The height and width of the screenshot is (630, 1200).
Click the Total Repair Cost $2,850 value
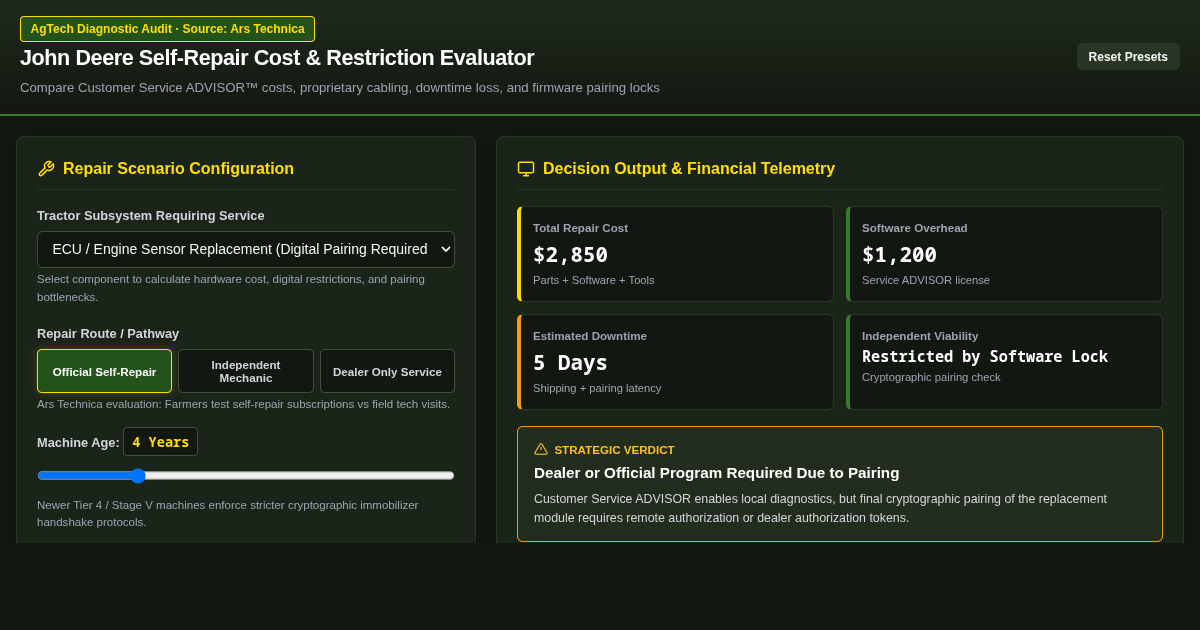pos(570,255)
